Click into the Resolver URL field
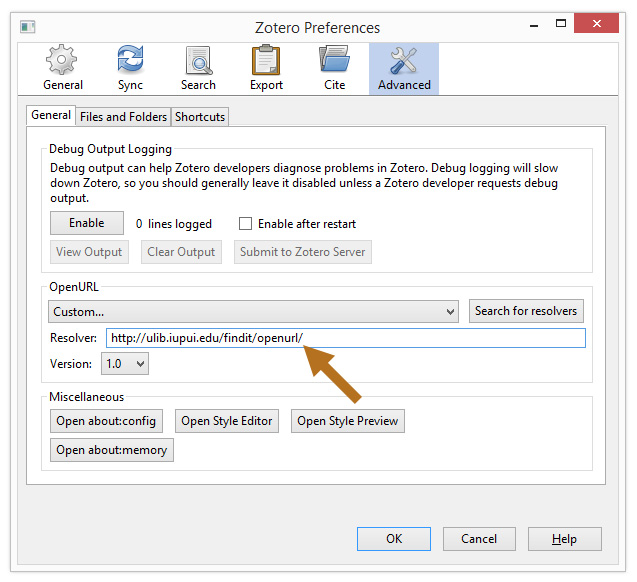The image size is (637, 582). pyautogui.click(x=346, y=338)
